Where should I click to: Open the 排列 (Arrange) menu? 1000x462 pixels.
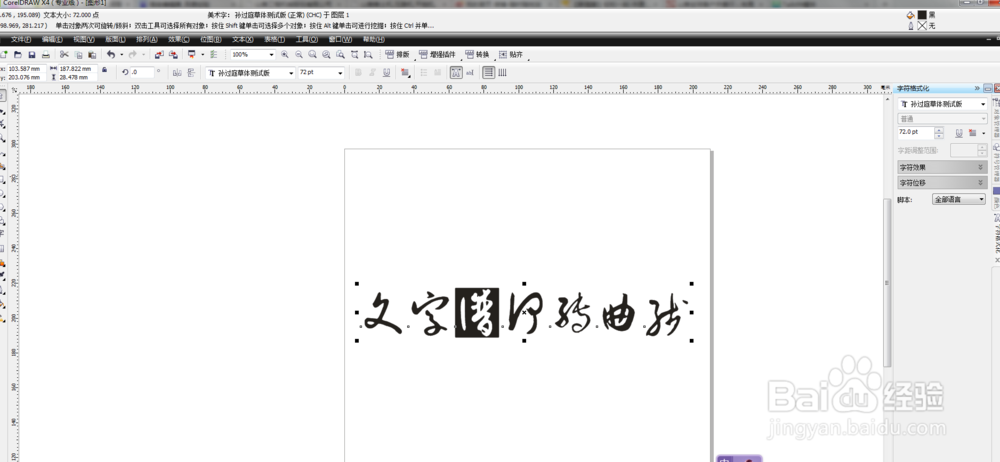pyautogui.click(x=147, y=40)
